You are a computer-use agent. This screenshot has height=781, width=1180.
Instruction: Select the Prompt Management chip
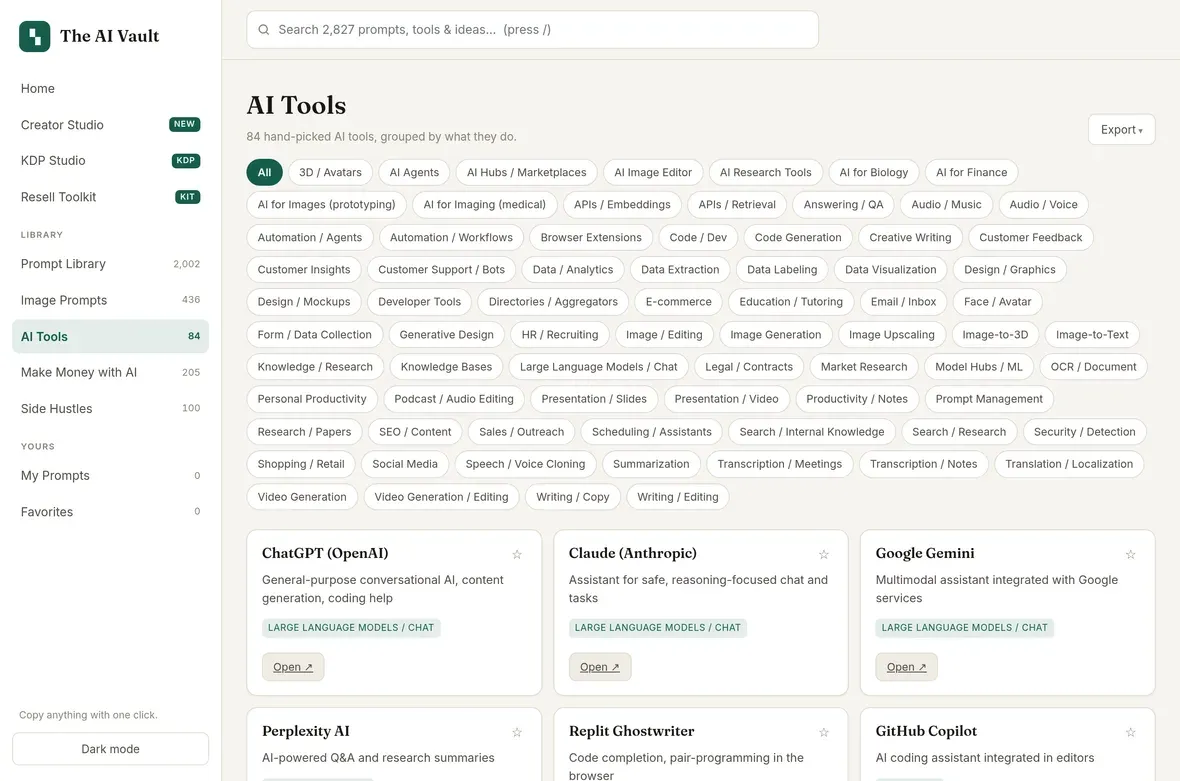click(x=989, y=400)
